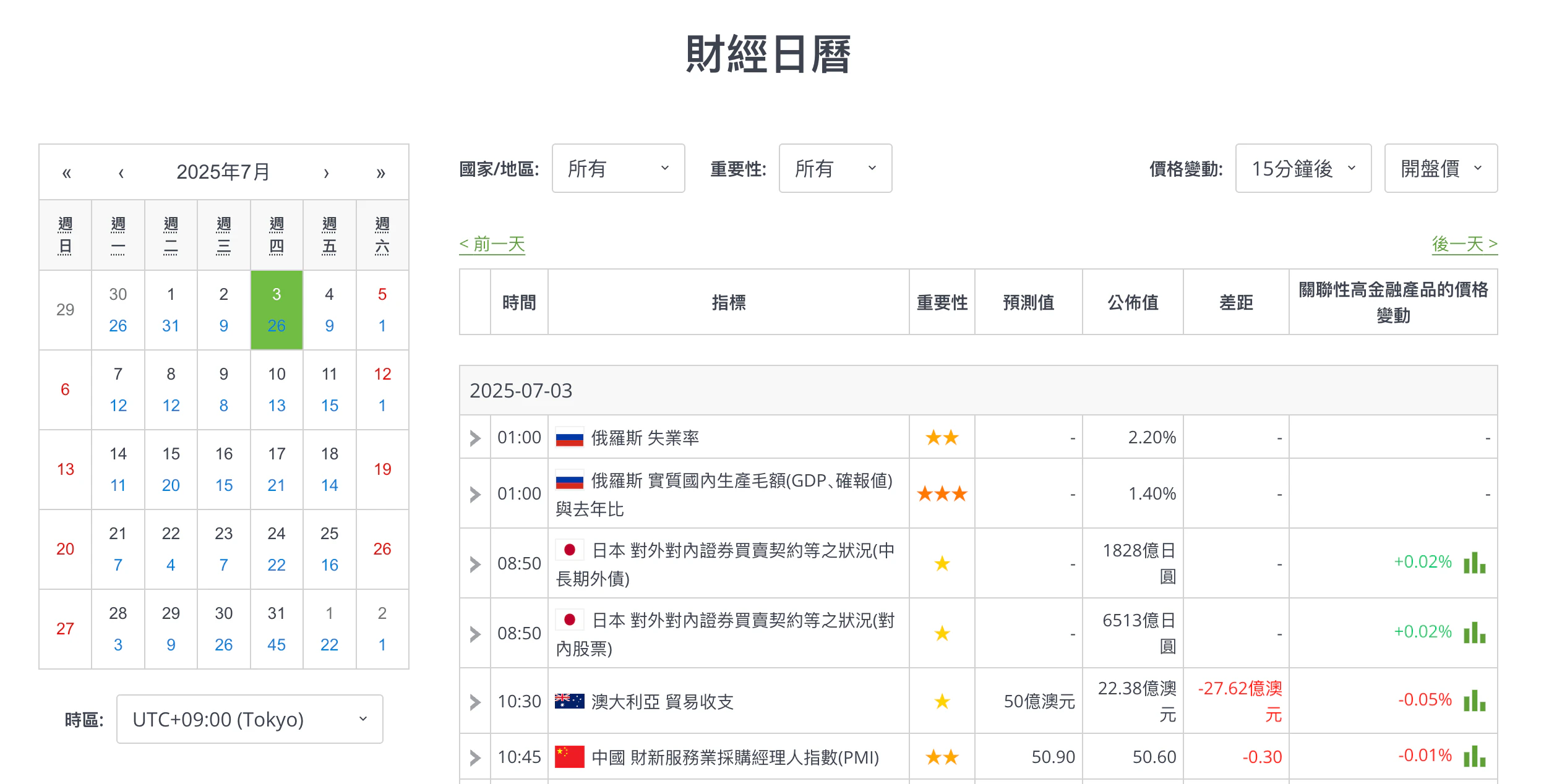
Task: Select July 31 with 45 events
Action: pyautogui.click(x=277, y=629)
